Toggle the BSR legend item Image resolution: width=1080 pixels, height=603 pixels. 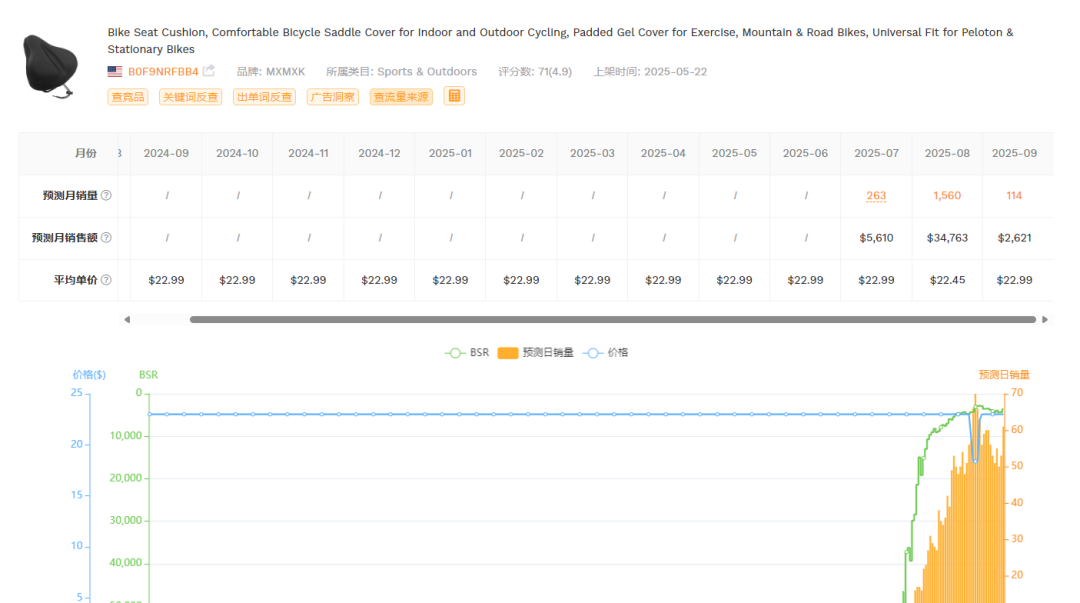click(x=467, y=353)
